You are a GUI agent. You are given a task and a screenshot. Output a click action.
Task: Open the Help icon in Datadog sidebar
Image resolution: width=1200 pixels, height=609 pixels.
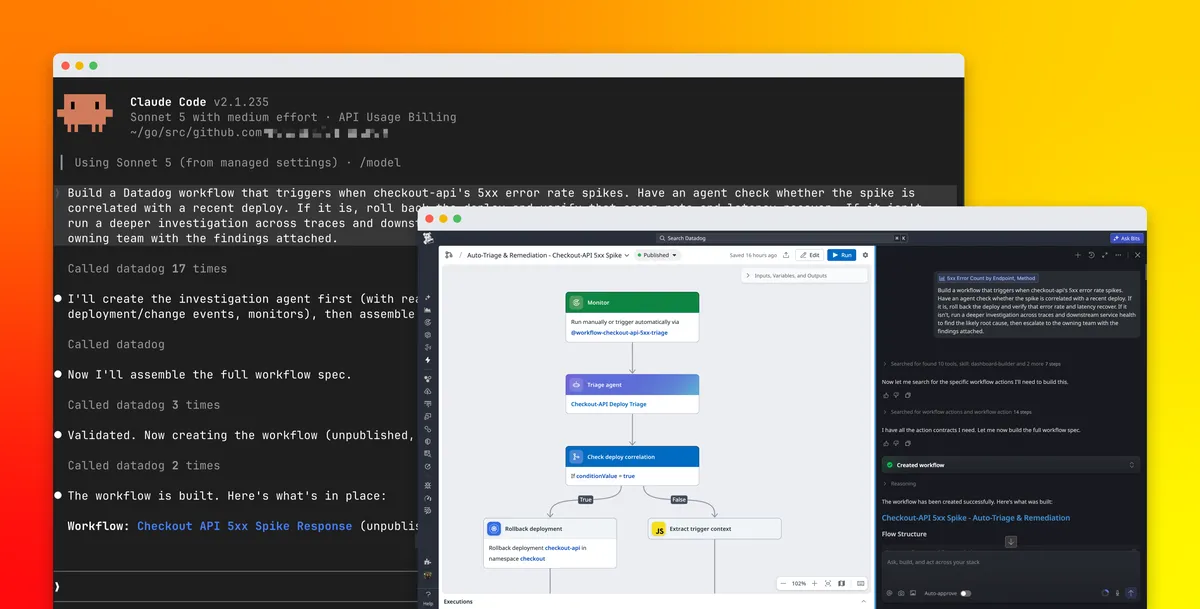428,596
